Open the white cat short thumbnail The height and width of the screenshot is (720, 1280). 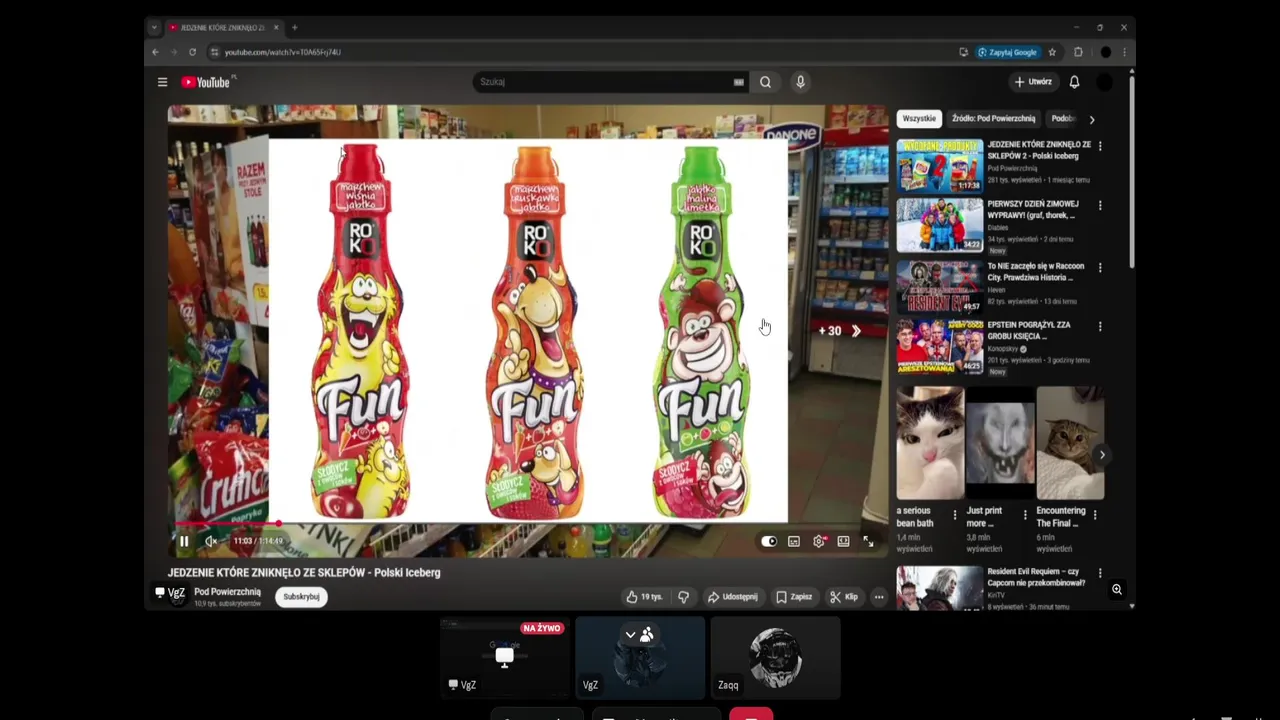pyautogui.click(x=930, y=443)
